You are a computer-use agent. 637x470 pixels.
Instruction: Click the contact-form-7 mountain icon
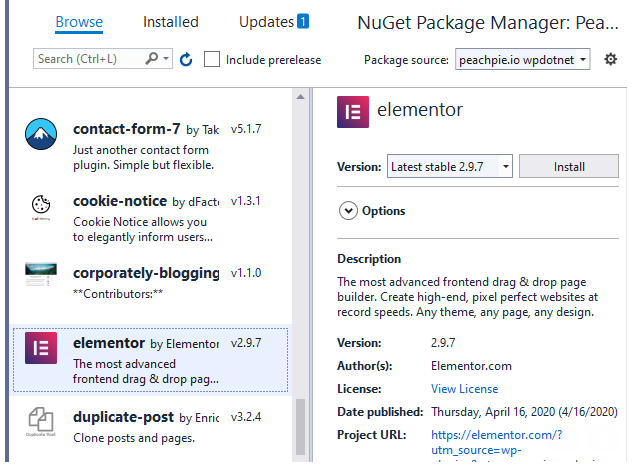click(x=41, y=134)
